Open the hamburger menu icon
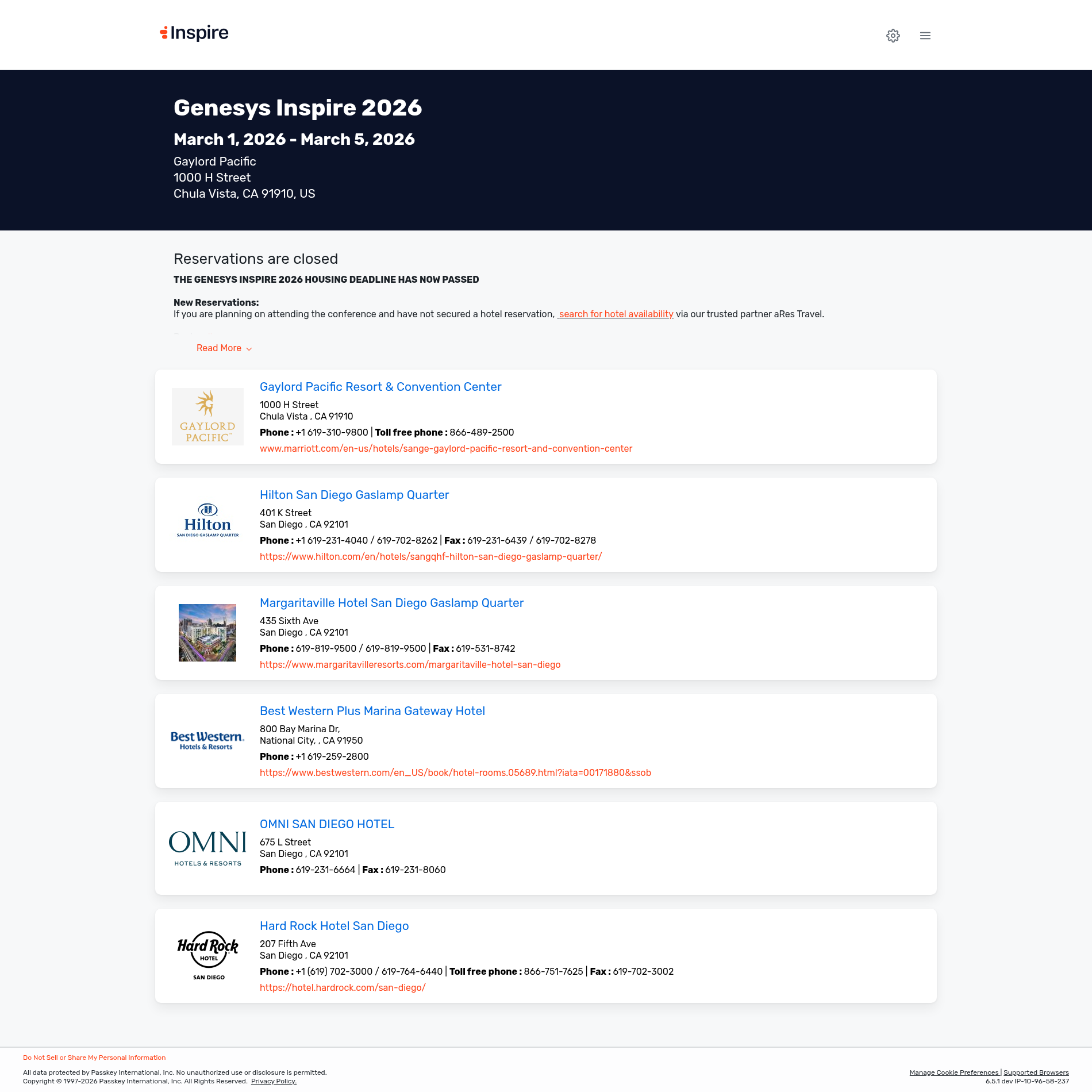Screen dimensions: 1092x1092 tap(925, 36)
